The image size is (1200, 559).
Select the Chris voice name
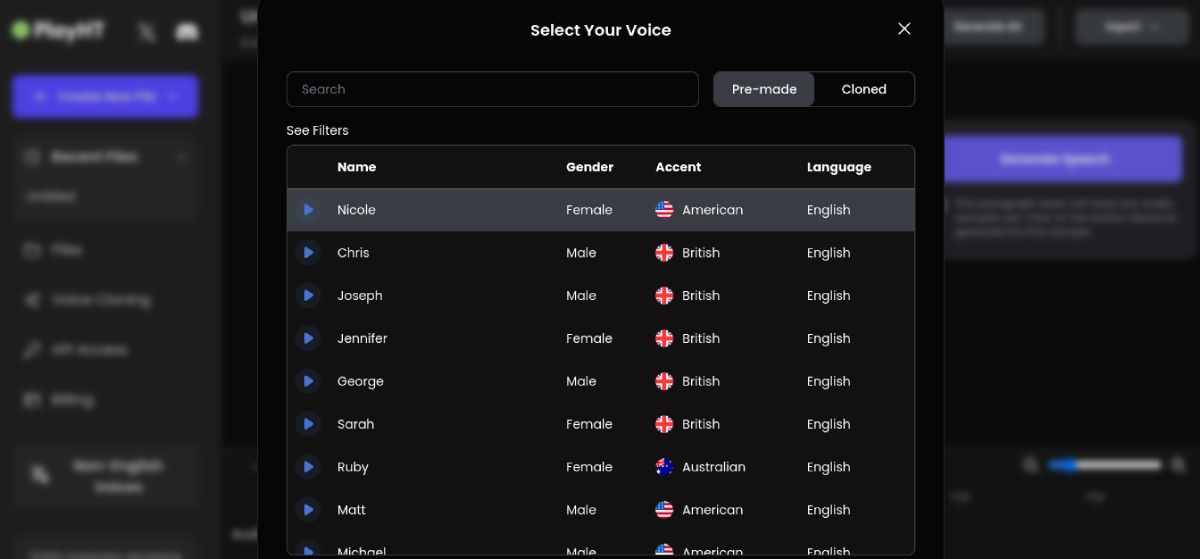pos(353,253)
